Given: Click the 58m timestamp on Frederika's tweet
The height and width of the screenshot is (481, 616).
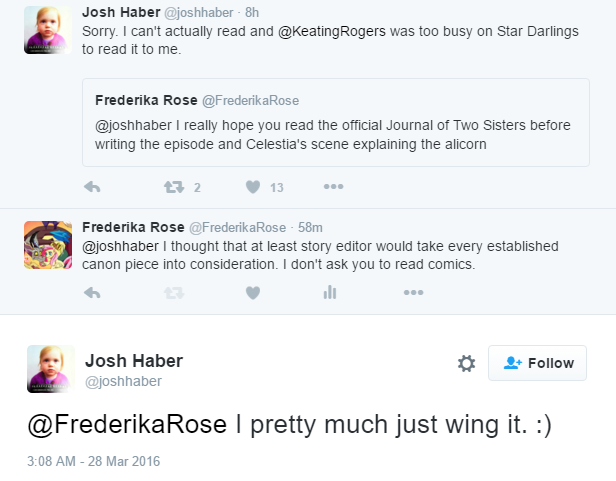Looking at the screenshot, I should [311, 227].
